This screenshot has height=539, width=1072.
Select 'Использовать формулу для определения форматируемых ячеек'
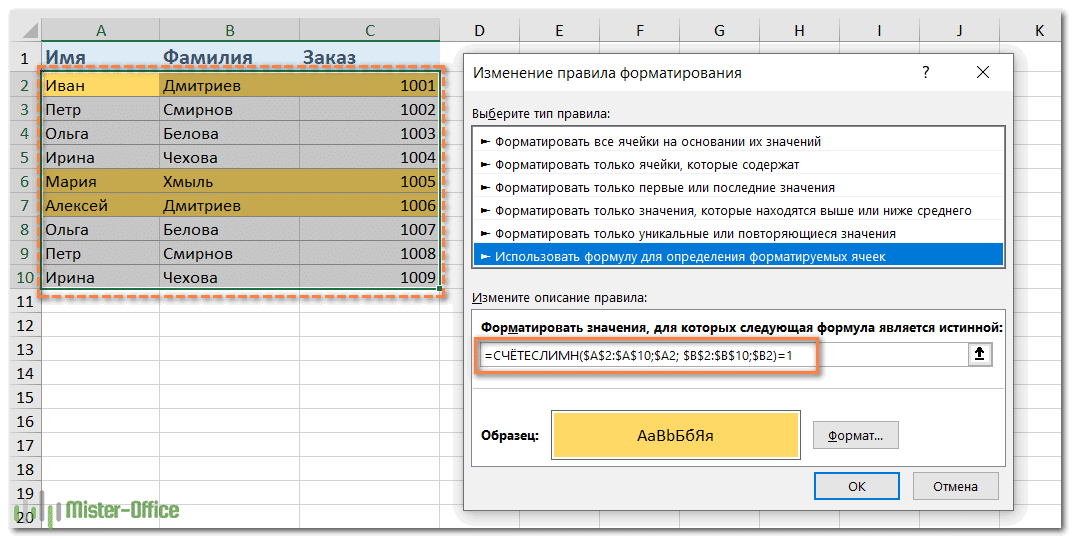tap(690, 256)
